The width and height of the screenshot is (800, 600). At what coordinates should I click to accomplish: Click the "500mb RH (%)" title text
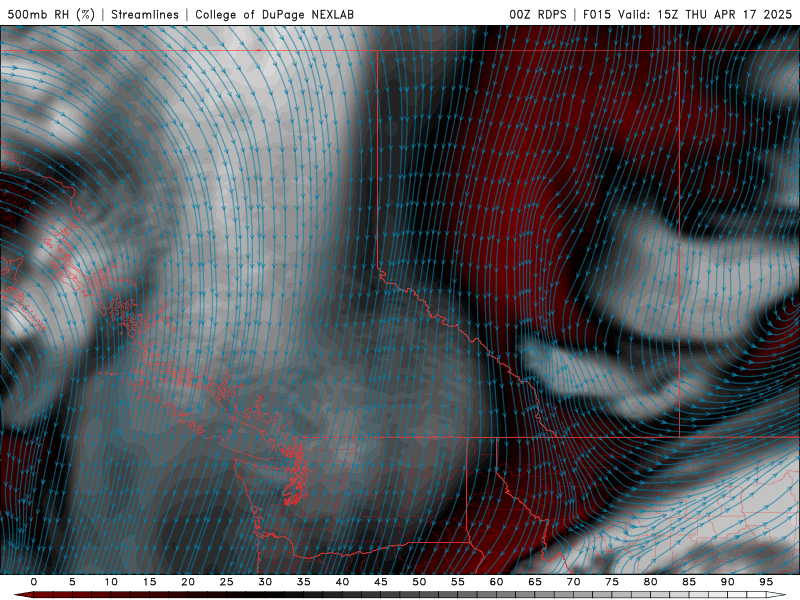tap(51, 14)
